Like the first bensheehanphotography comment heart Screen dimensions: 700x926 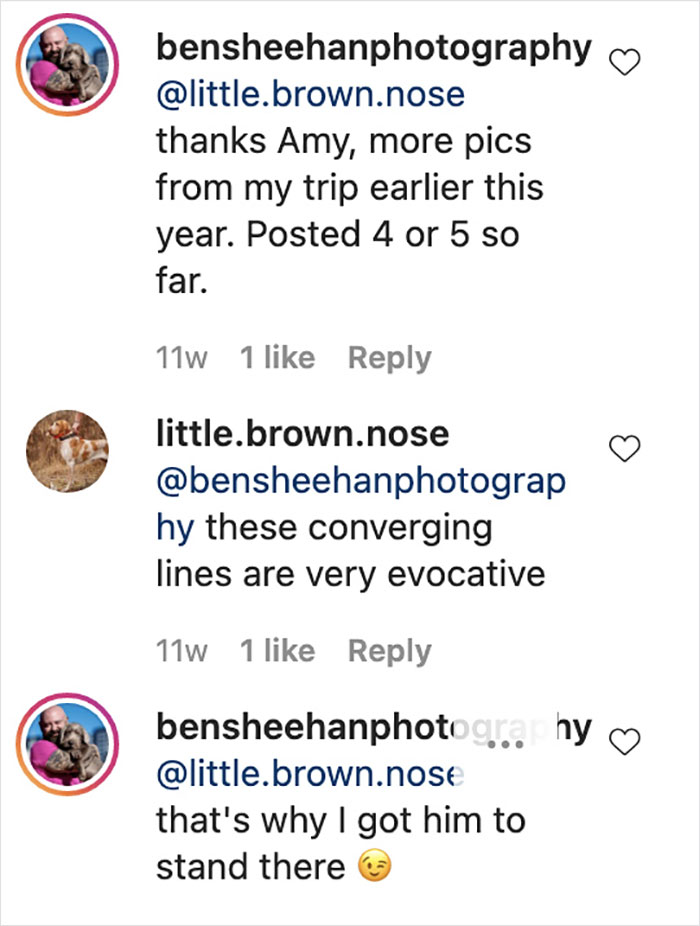tap(624, 61)
